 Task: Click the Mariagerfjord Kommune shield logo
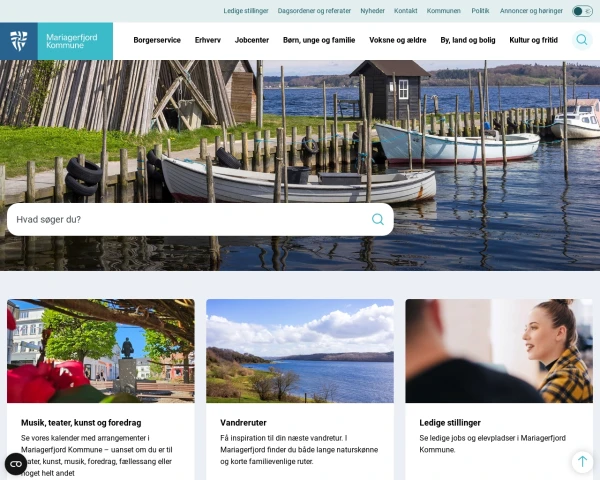pos(19,41)
